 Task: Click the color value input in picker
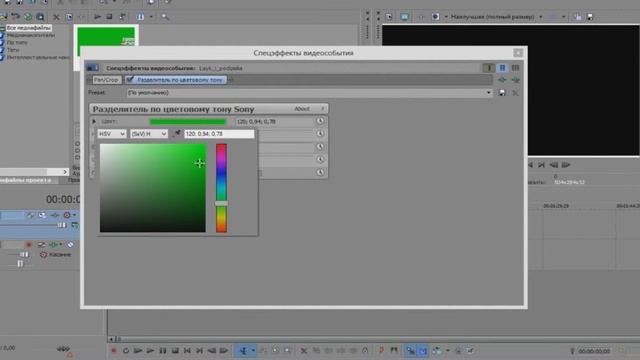point(219,134)
